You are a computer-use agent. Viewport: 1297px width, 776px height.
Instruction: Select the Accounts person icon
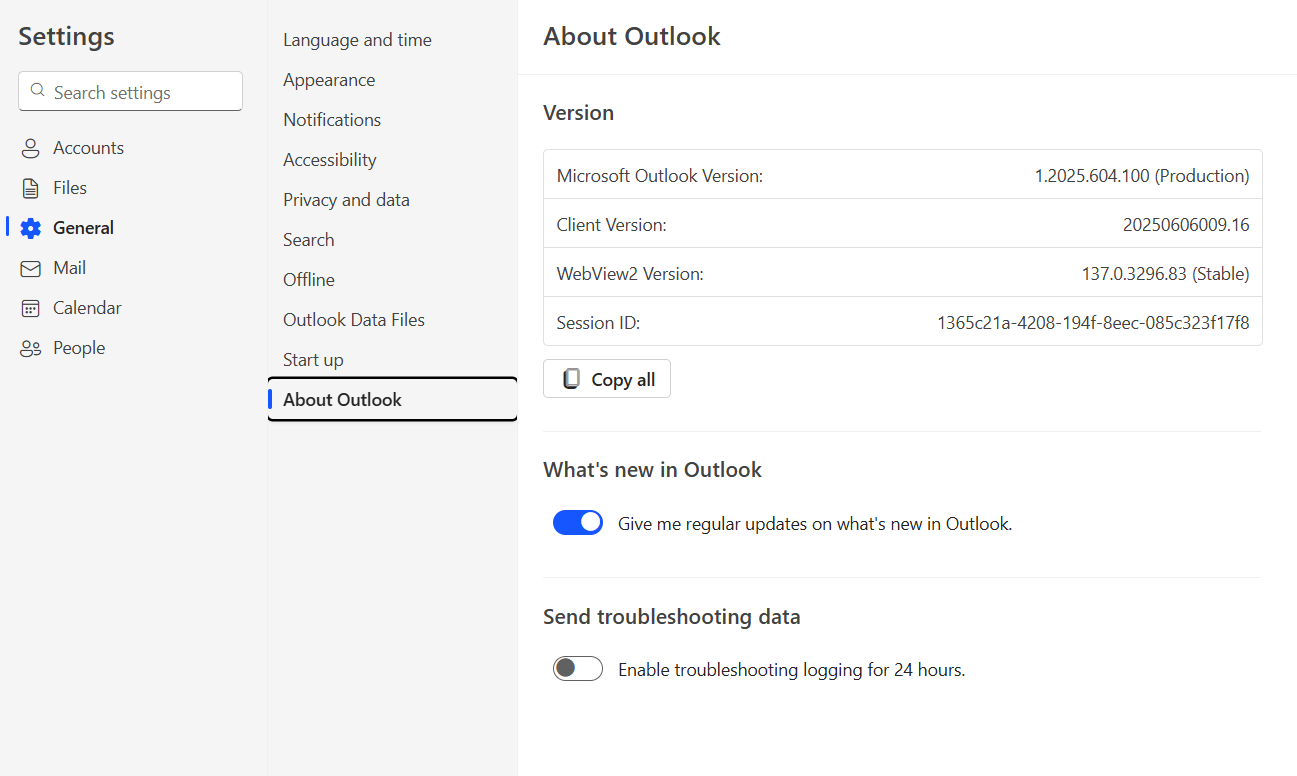tap(31, 147)
